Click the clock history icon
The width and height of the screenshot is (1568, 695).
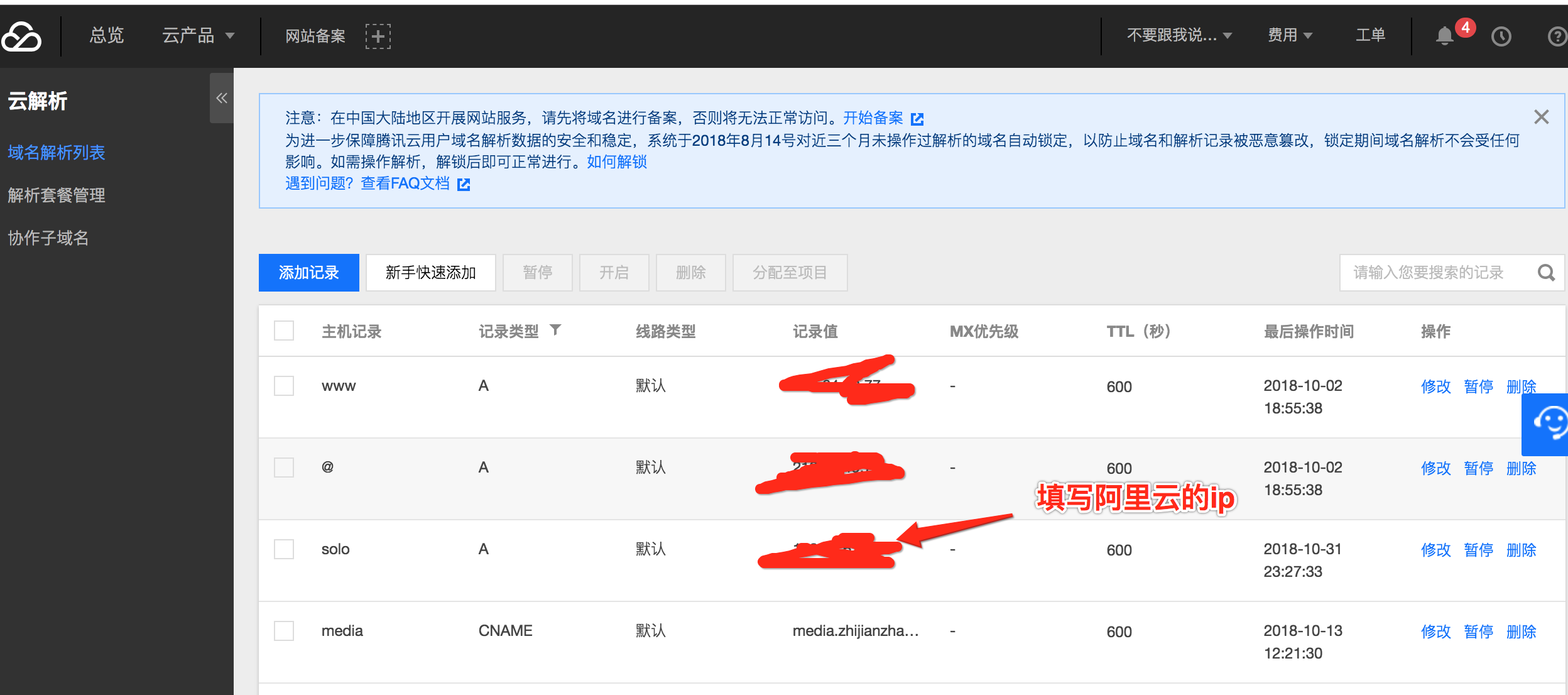point(1501,36)
